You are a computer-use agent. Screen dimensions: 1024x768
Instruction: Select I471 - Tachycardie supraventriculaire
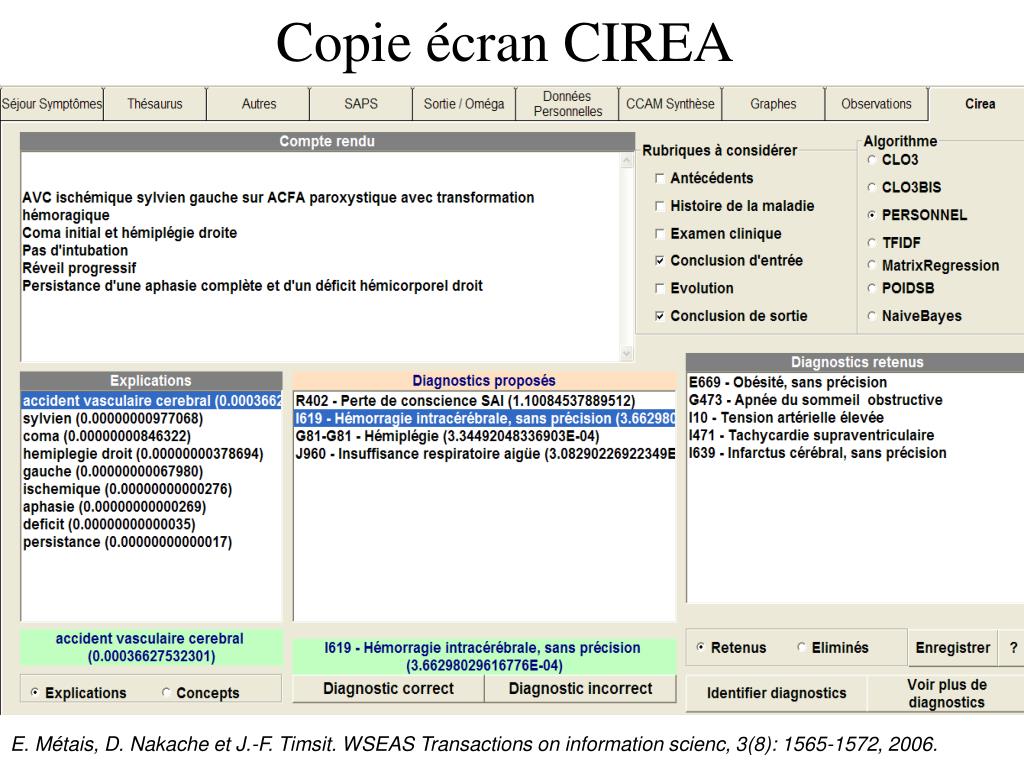856,435
